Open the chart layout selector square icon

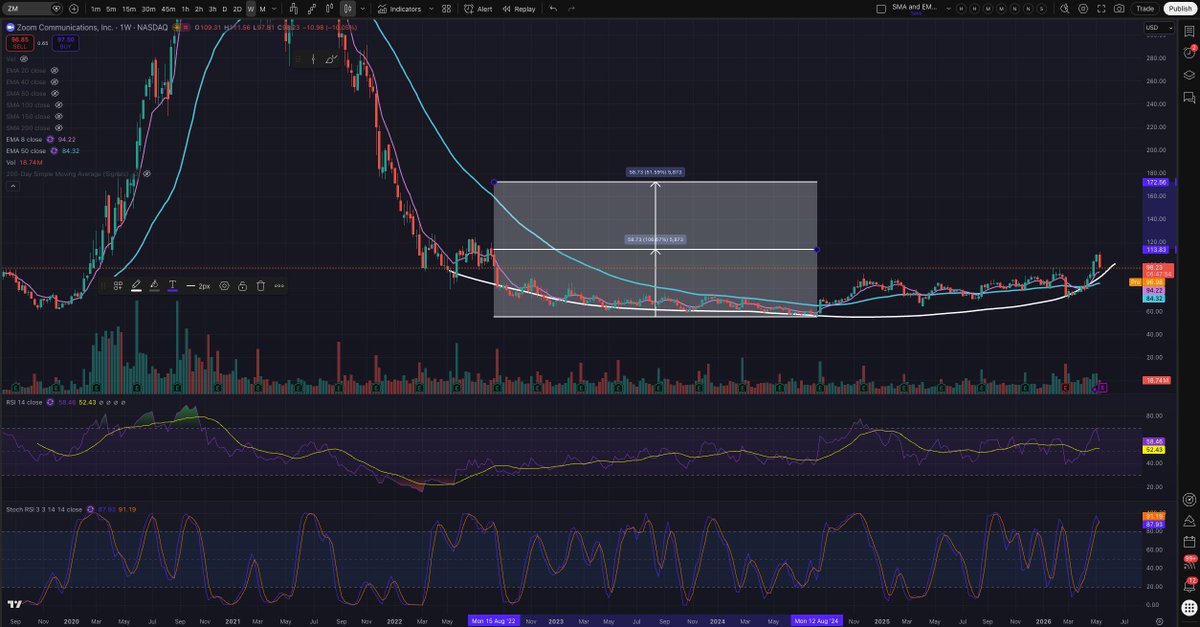[x=881, y=9]
